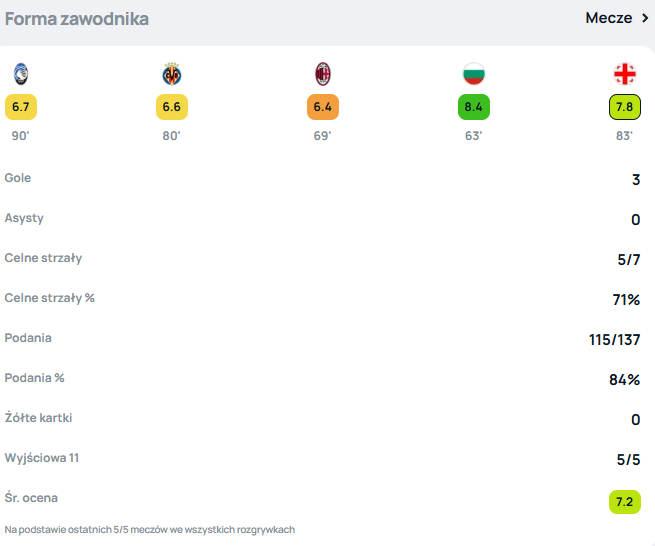Select the yellow 6.6 rating badge
Viewport: 655px width, 546px height.
tap(172, 106)
